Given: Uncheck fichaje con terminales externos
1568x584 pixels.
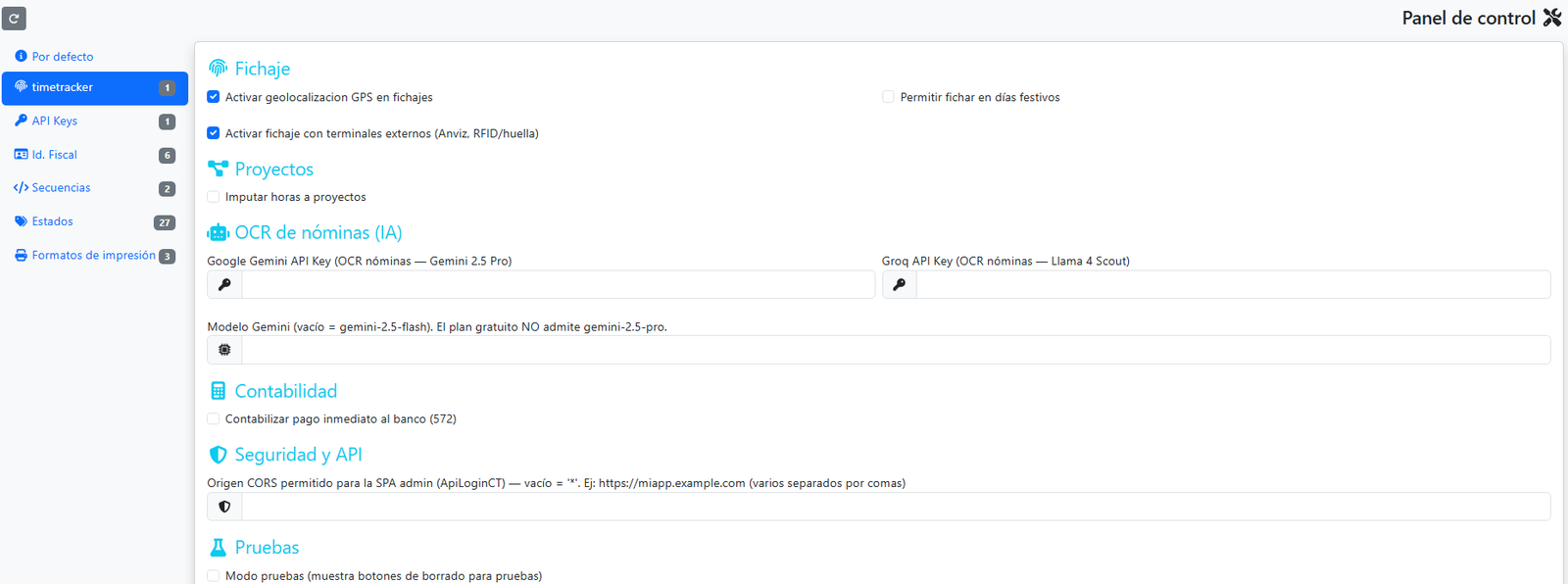Looking at the screenshot, I should (213, 133).
